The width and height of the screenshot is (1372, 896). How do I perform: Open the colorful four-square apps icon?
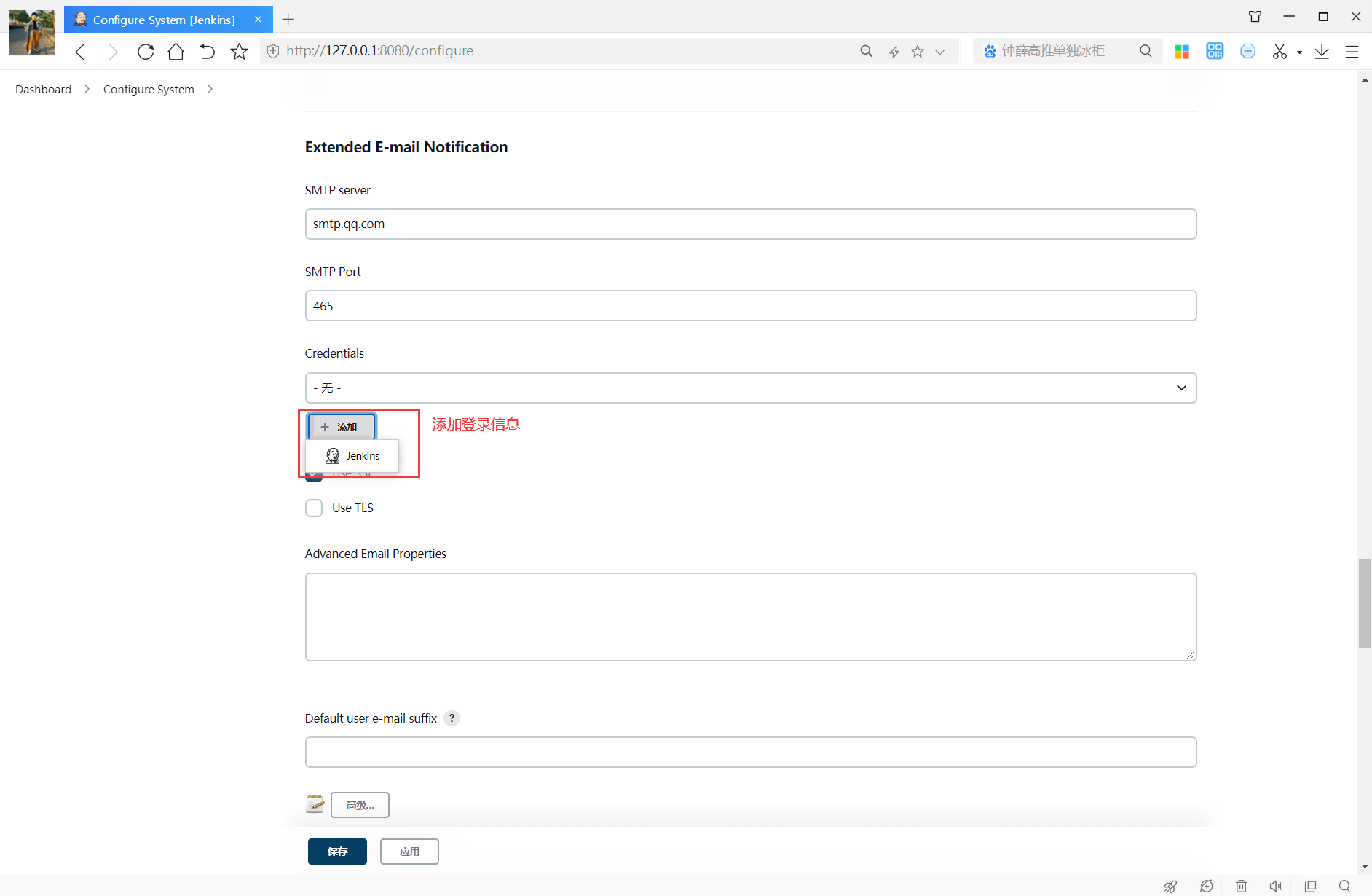point(1182,51)
